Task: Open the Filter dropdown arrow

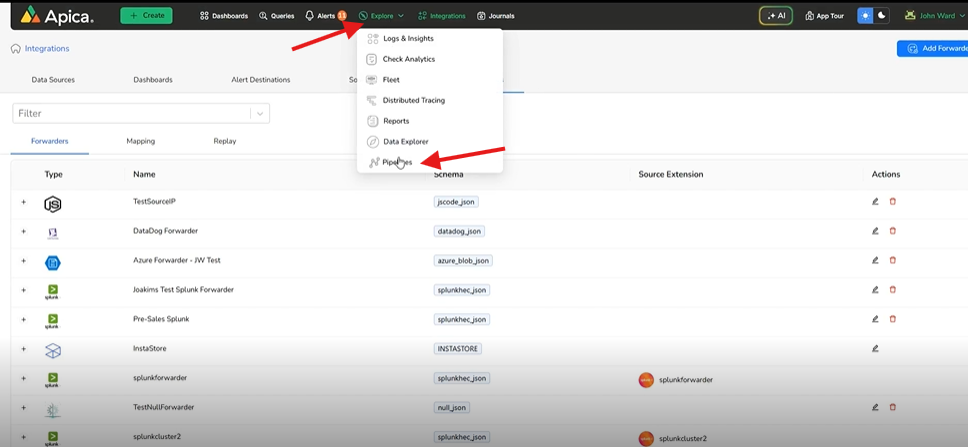Action: [260, 114]
